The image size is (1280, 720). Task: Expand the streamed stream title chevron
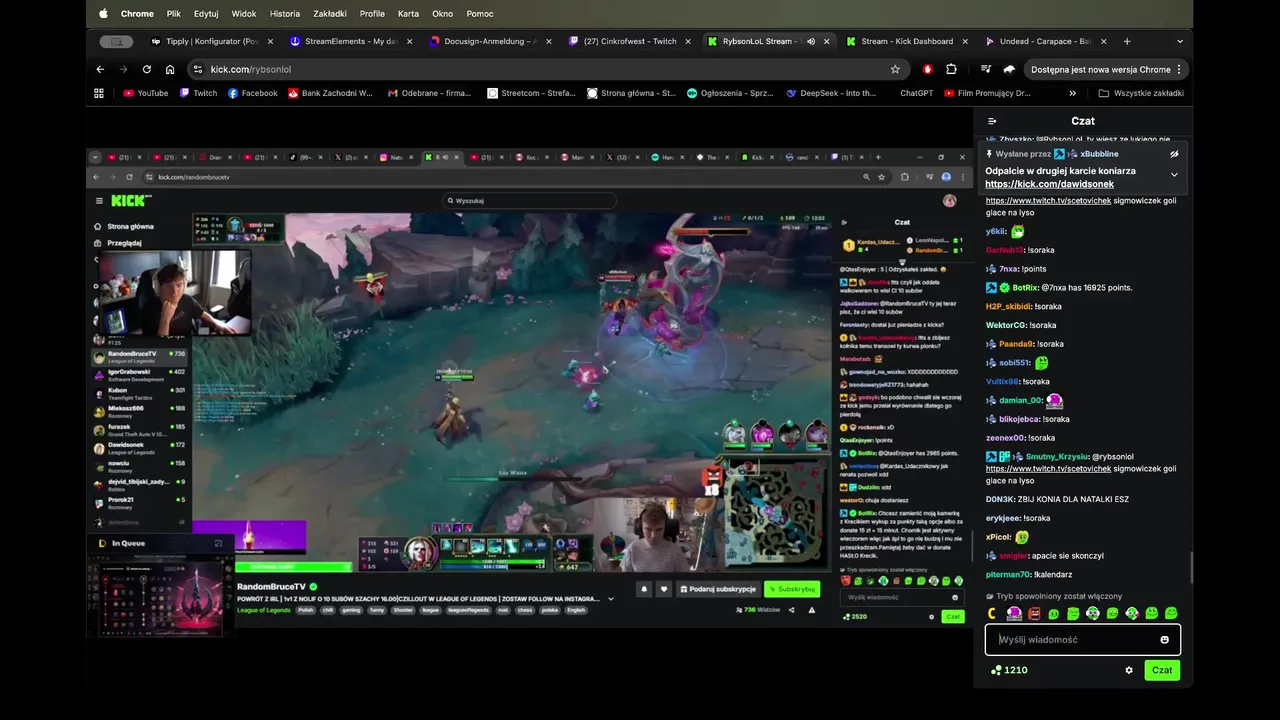611,599
